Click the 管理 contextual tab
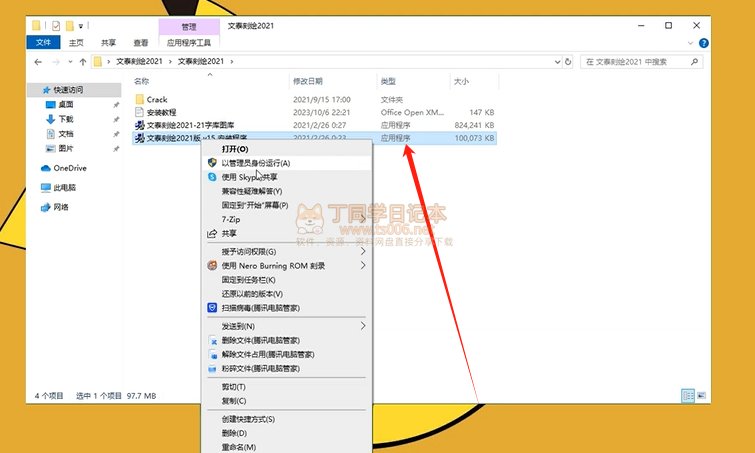The width and height of the screenshot is (755, 453). tap(189, 26)
